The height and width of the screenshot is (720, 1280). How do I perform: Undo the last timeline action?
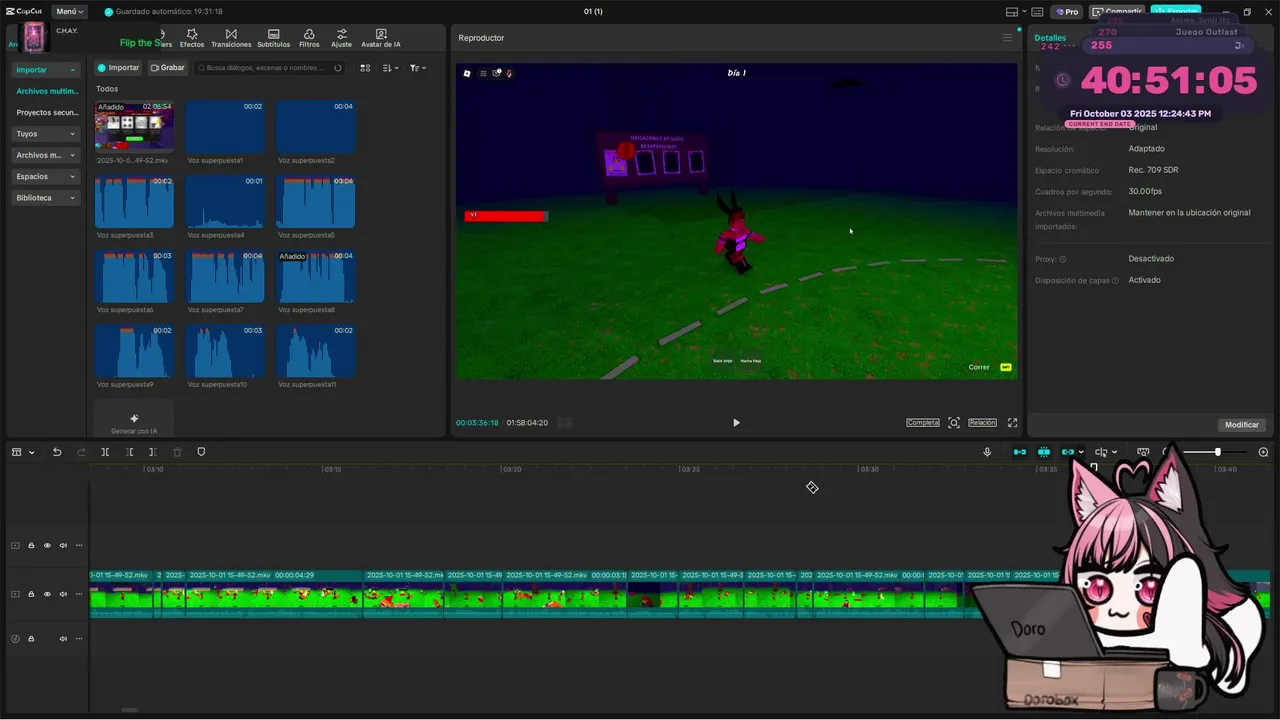pos(57,452)
